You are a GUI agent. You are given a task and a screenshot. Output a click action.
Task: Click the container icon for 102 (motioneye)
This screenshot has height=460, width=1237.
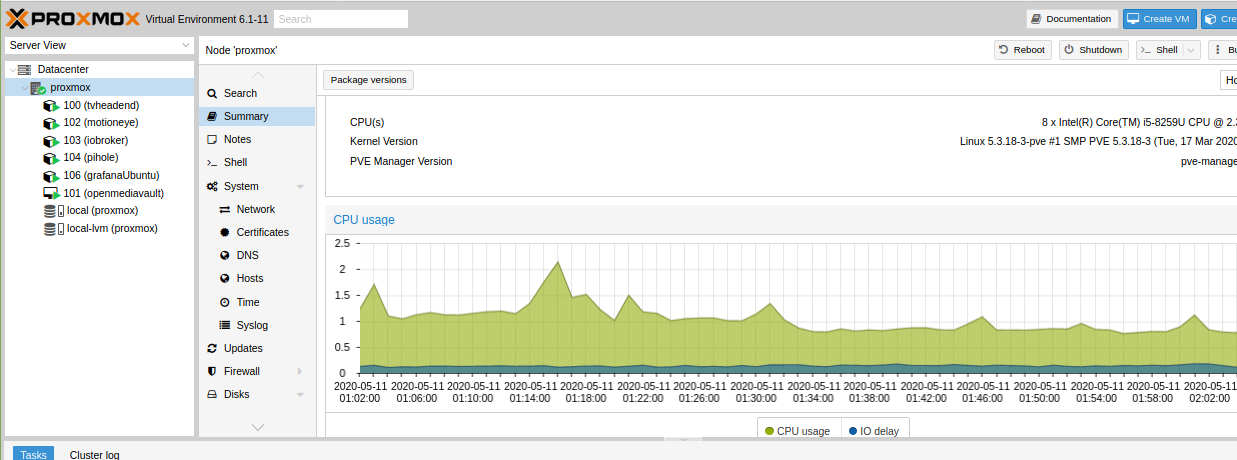[x=51, y=123]
